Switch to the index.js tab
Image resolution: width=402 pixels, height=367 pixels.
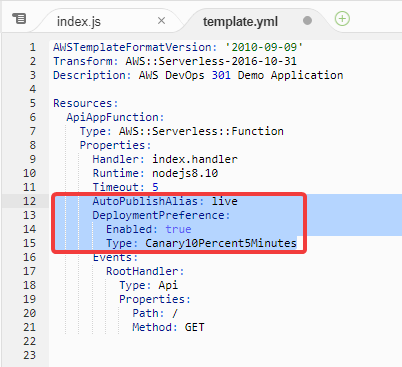pos(79,22)
